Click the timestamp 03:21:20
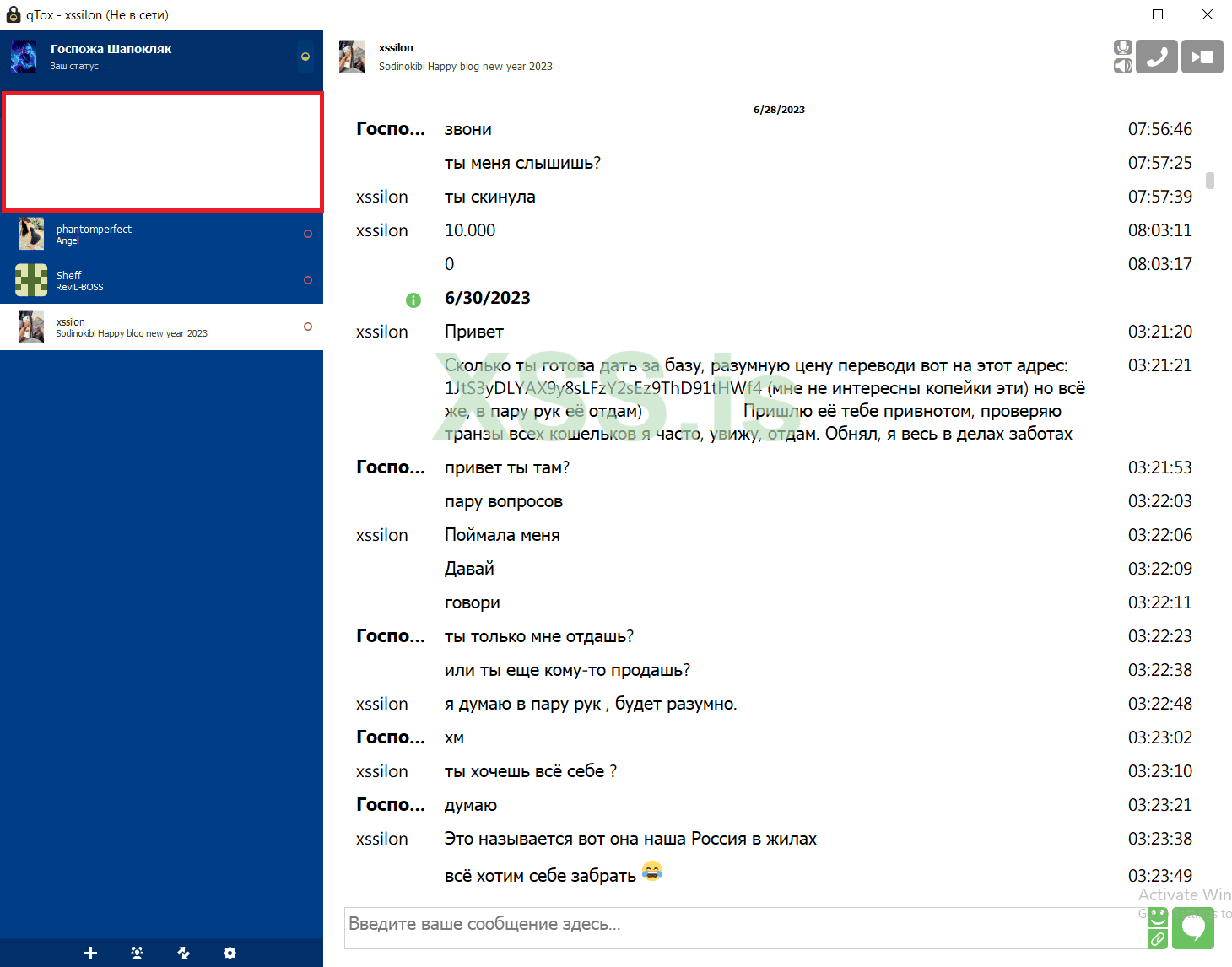Screen dimensions: 1232x967 click(1160, 332)
